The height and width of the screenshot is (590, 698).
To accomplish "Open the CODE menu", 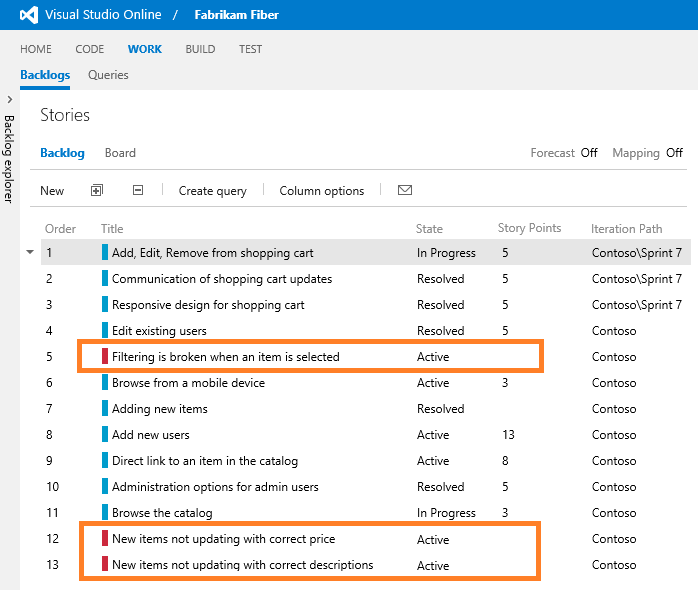I will pyautogui.click(x=89, y=49).
